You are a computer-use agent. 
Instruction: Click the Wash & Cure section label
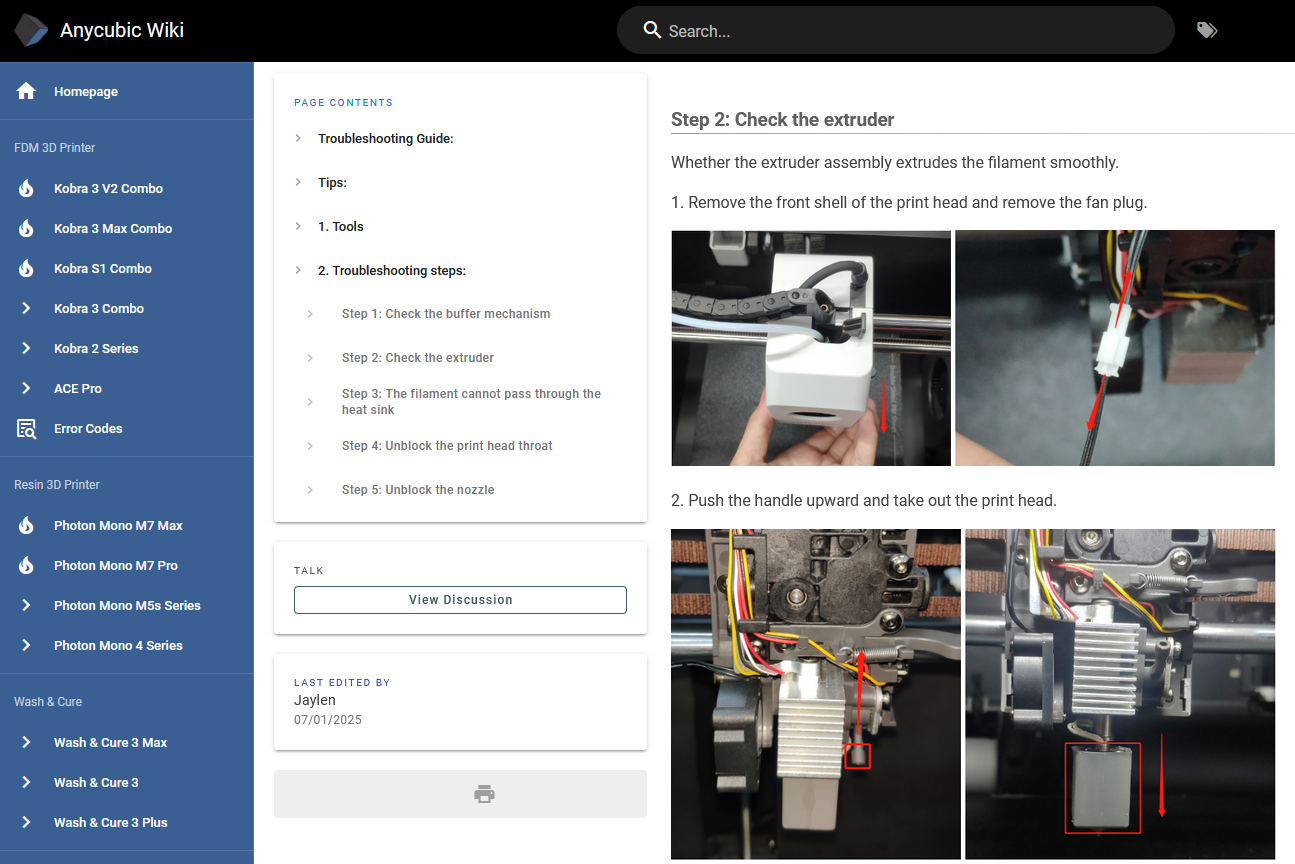click(48, 702)
